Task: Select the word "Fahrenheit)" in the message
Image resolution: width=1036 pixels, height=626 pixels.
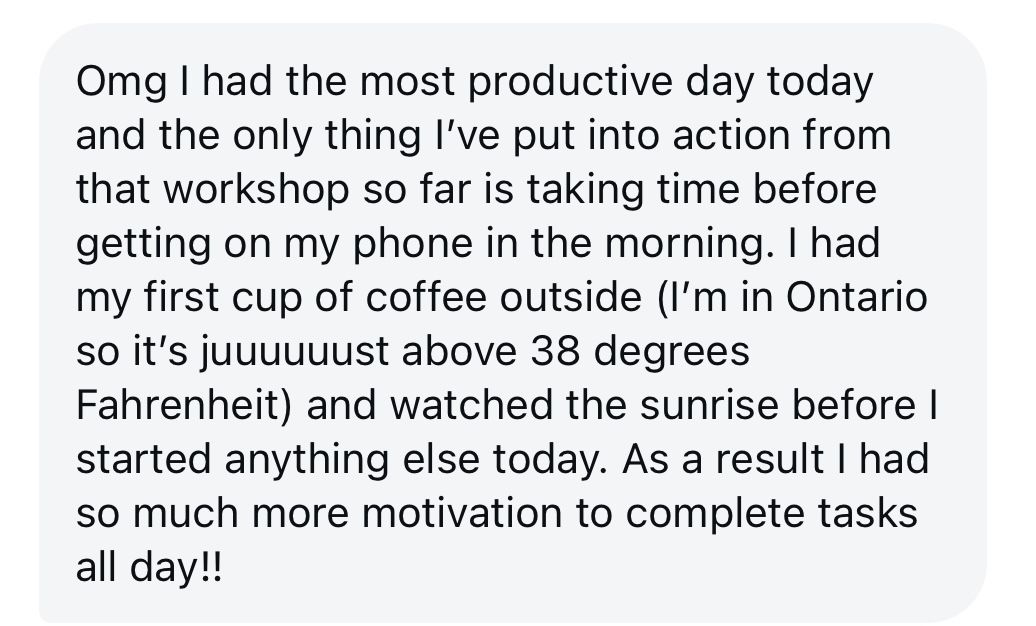Action: 184,405
